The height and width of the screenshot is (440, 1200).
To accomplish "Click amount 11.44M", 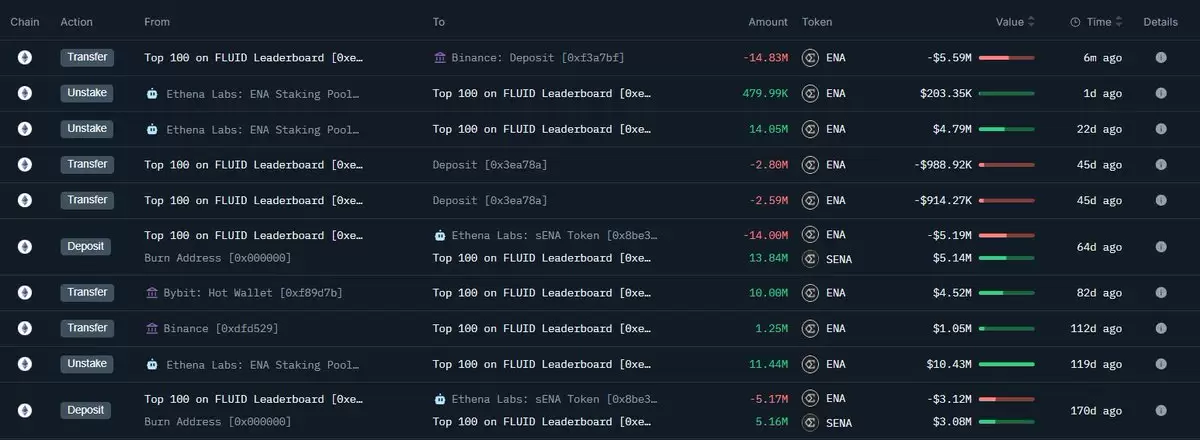I will tap(769, 365).
